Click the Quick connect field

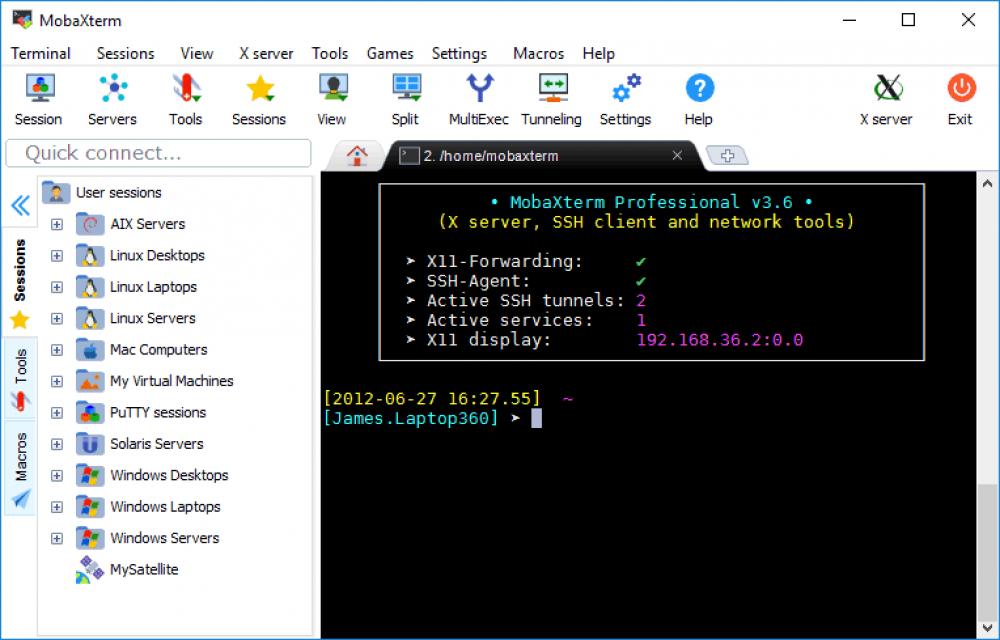[160, 153]
